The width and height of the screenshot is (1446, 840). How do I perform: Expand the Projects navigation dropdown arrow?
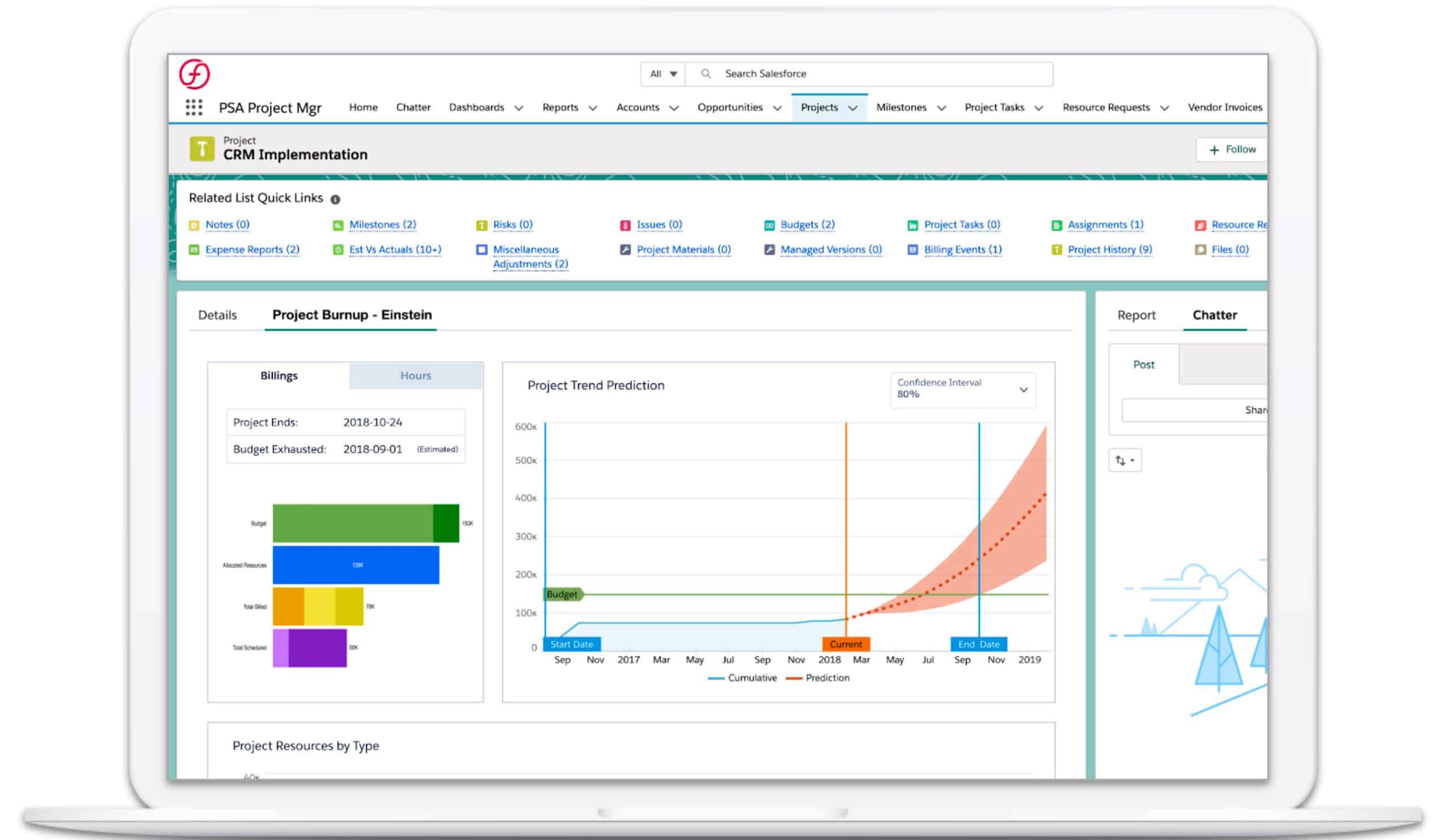[853, 107]
